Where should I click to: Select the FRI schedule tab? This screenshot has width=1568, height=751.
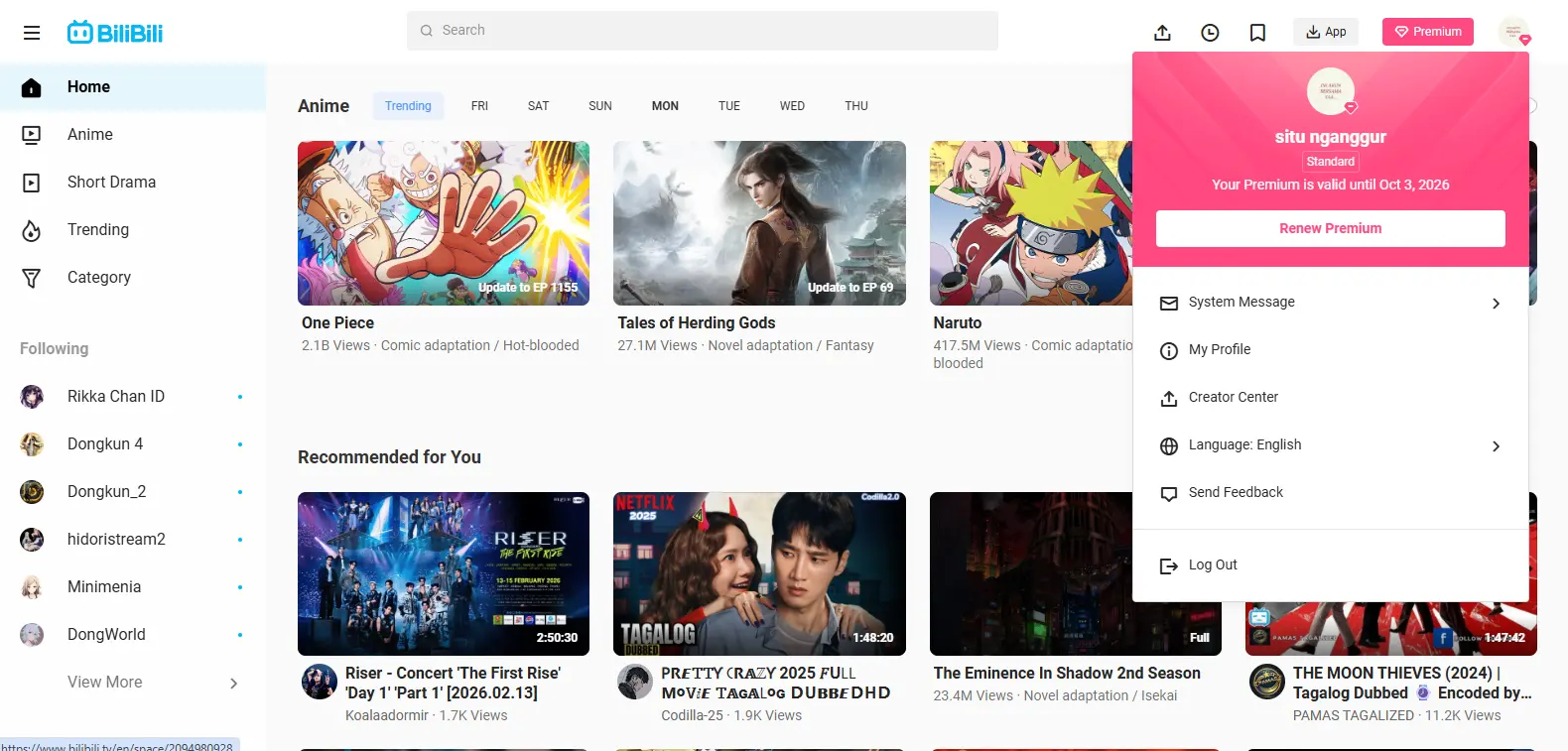[479, 106]
